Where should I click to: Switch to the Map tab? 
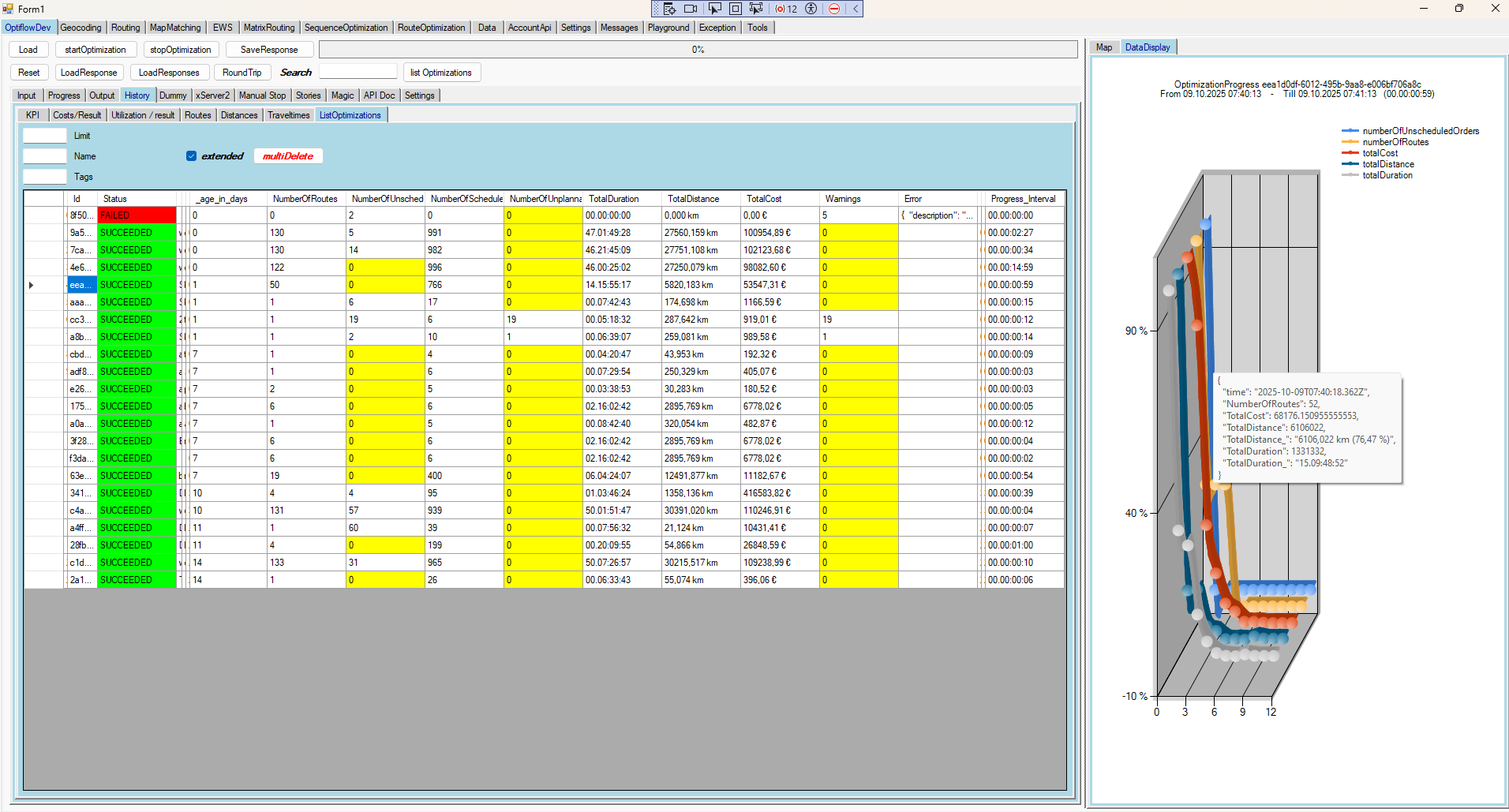(x=1103, y=47)
